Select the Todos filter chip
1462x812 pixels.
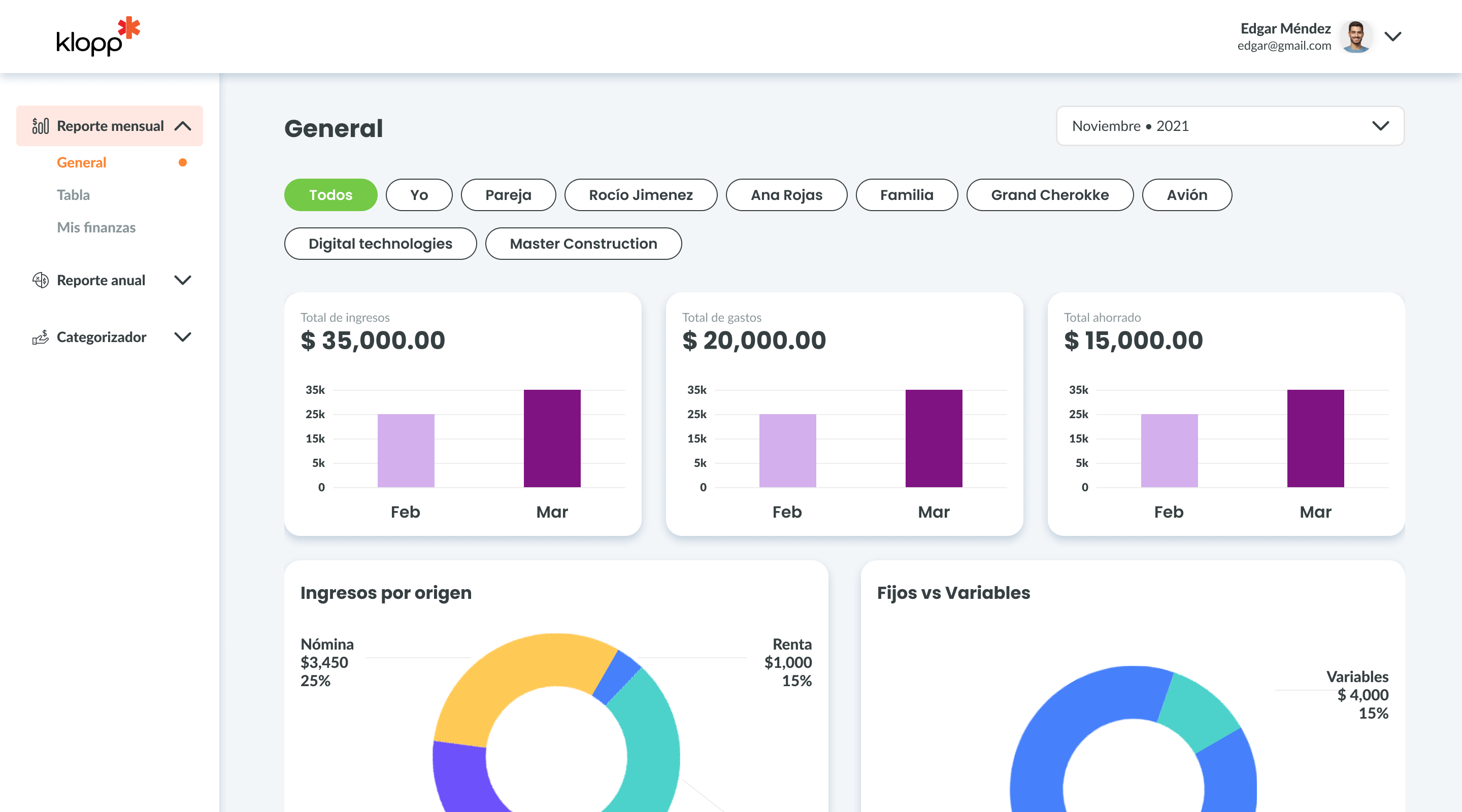tap(330, 195)
